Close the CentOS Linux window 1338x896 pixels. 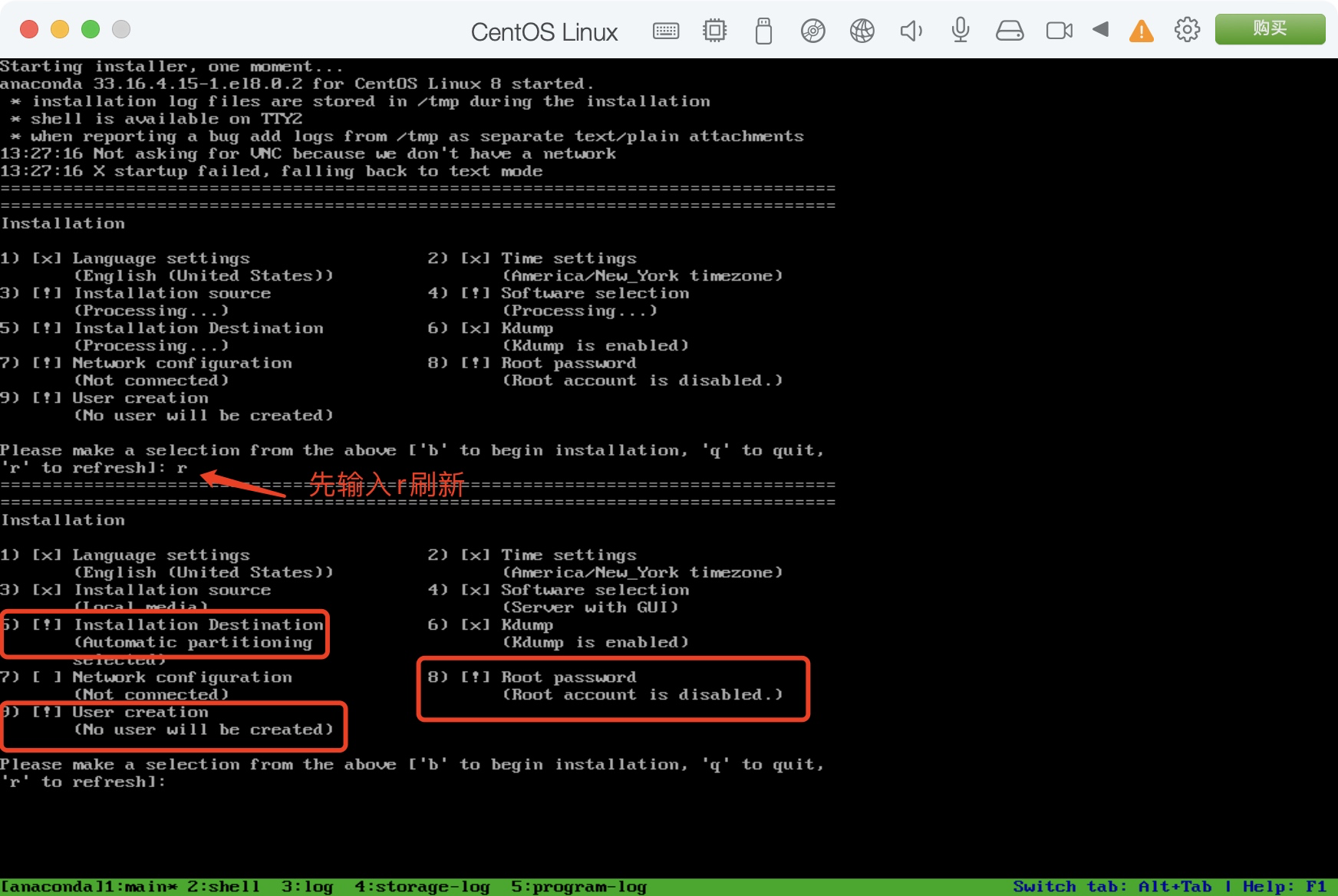pyautogui.click(x=29, y=29)
